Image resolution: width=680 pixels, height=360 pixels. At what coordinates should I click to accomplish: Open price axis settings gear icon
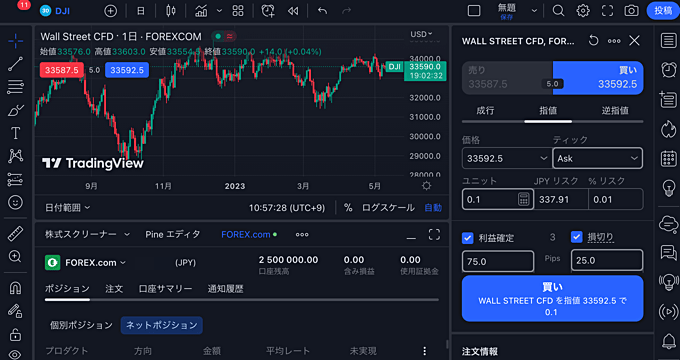point(426,186)
